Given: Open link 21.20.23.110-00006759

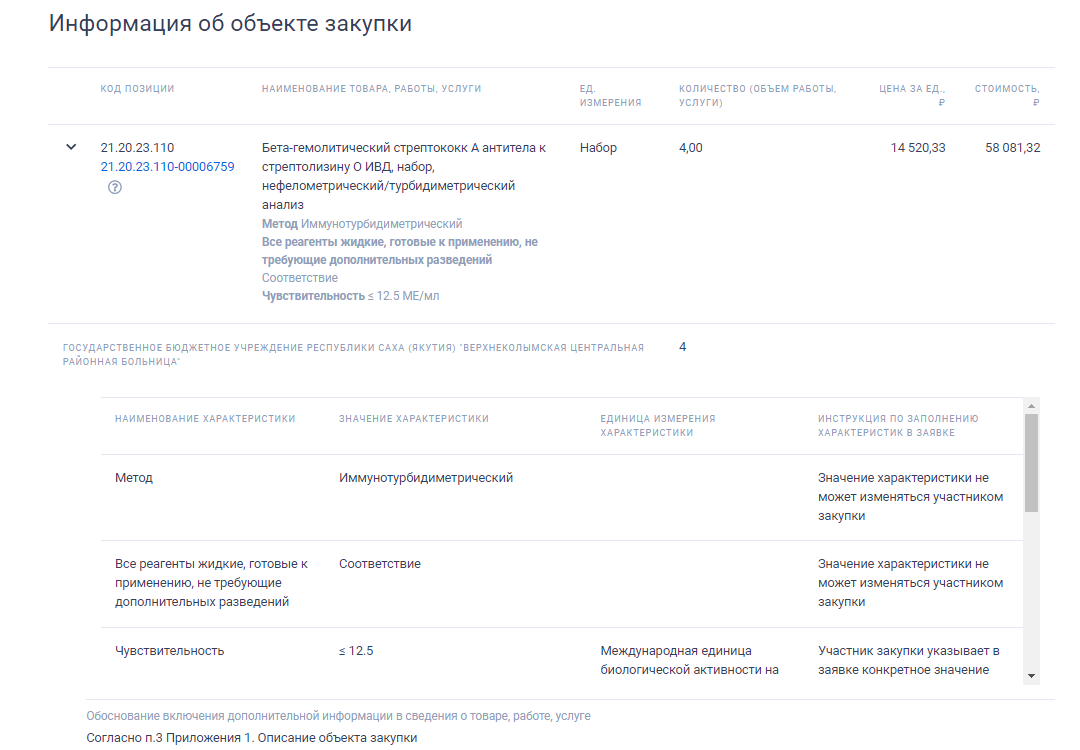Looking at the screenshot, I should point(167,167).
